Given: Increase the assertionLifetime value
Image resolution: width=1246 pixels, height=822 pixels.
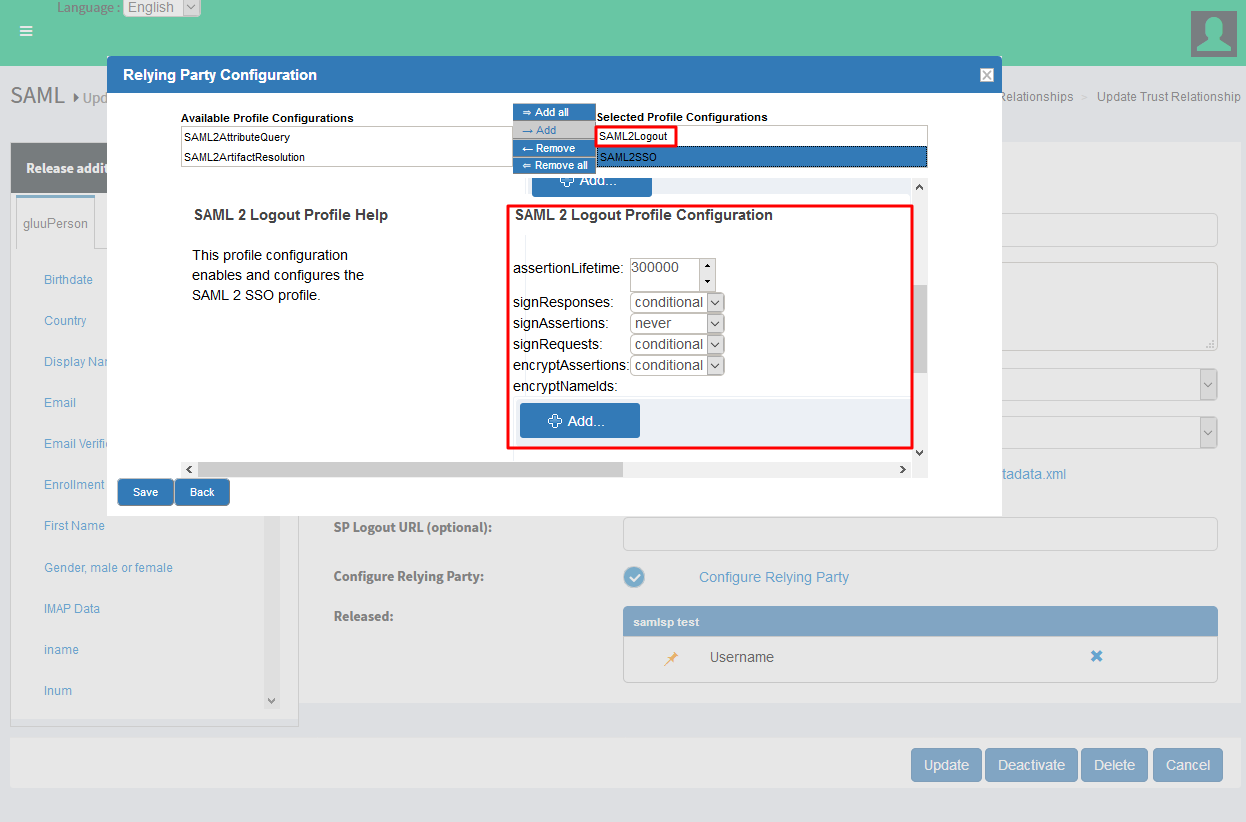Looking at the screenshot, I should click(x=707, y=266).
